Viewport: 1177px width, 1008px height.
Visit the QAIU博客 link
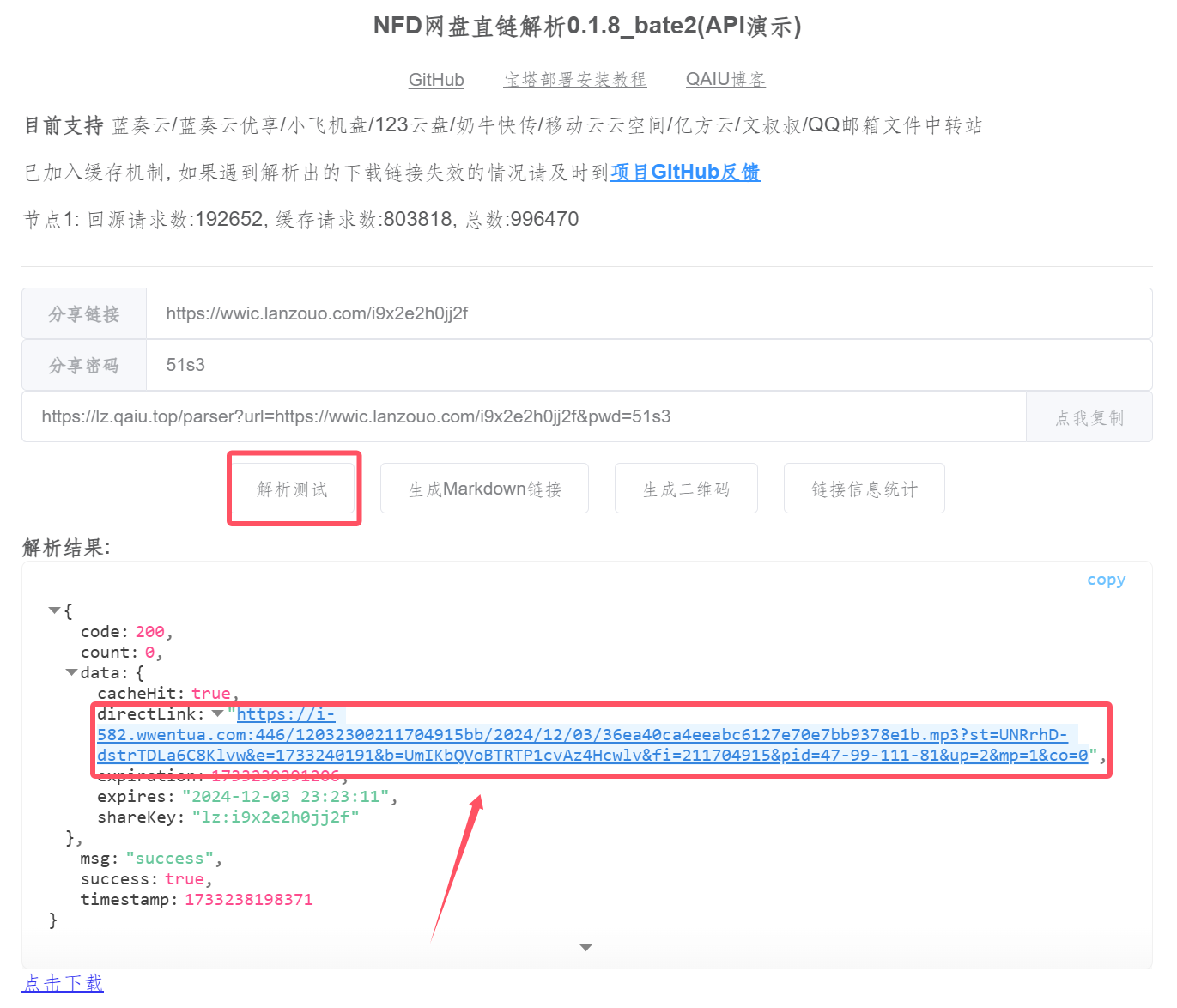pos(725,80)
